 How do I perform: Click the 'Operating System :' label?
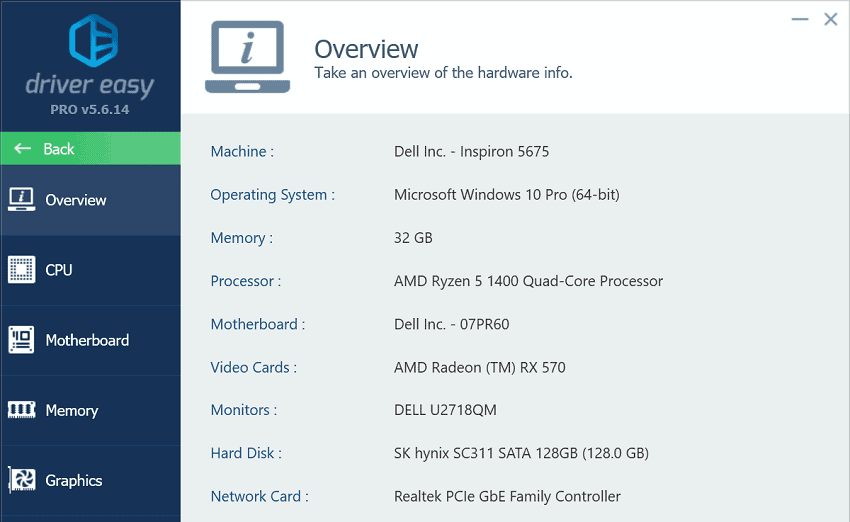click(273, 195)
